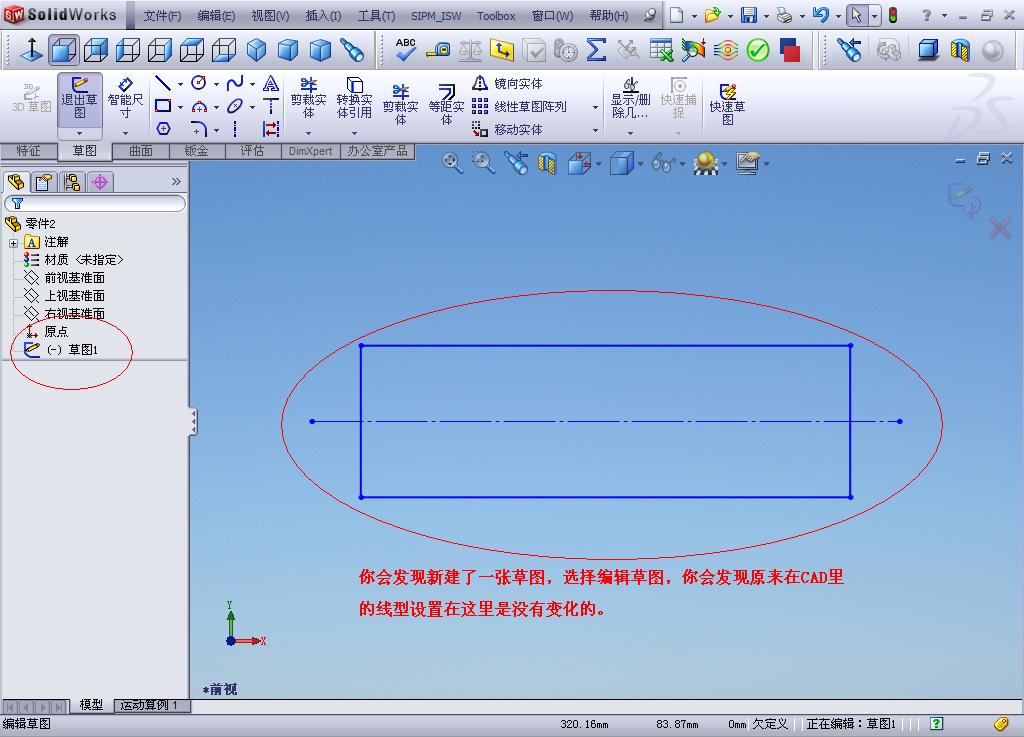
Task: Select the Corner Rectangle tool
Action: (x=163, y=106)
